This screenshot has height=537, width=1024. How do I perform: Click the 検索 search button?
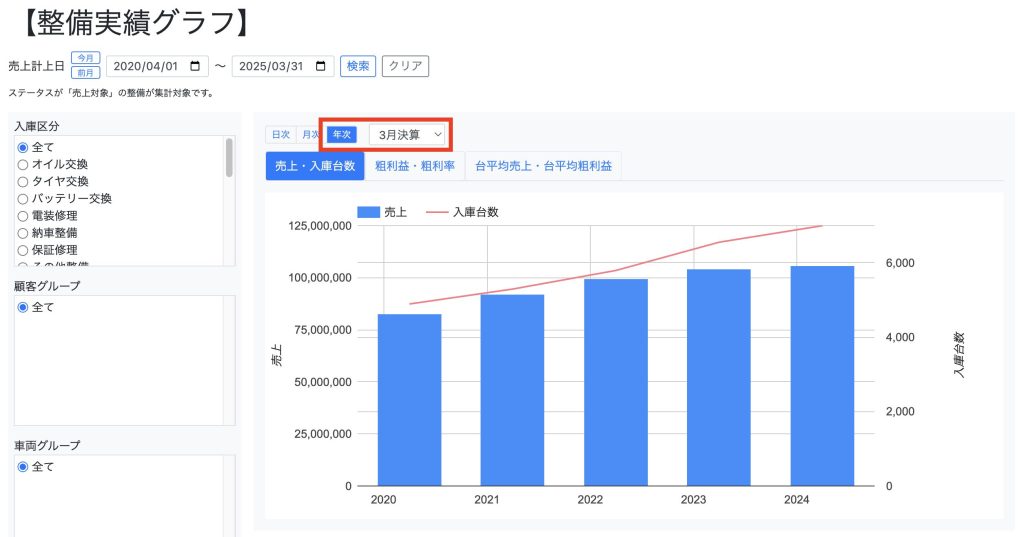(x=357, y=66)
